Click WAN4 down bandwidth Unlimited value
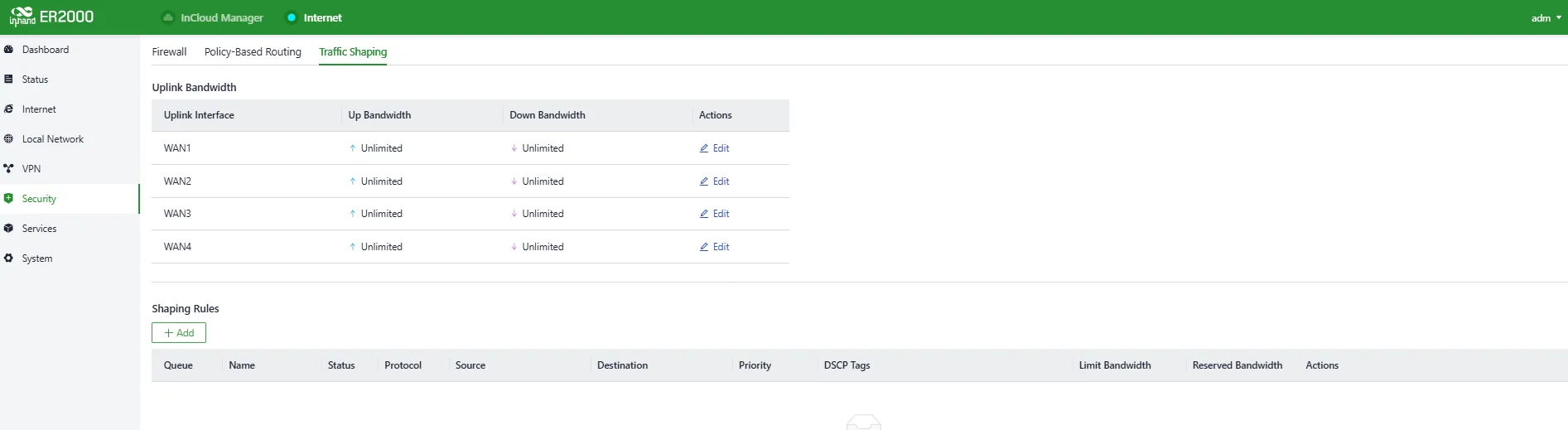The height and width of the screenshot is (430, 1568). tap(543, 247)
